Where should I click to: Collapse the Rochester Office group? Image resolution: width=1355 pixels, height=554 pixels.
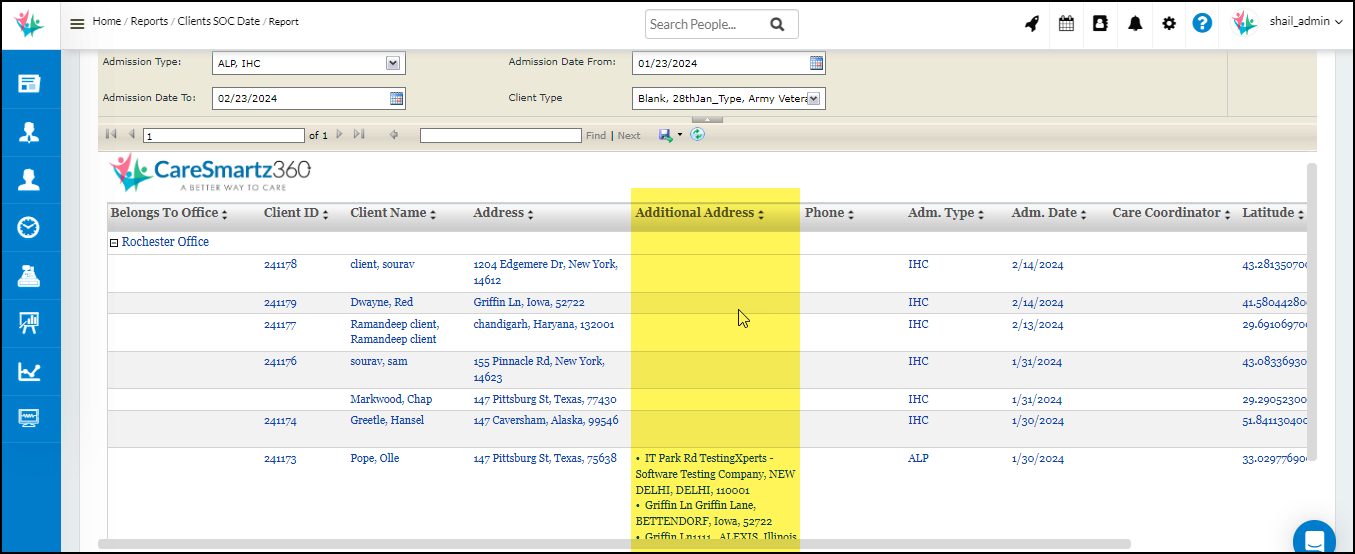pos(114,243)
